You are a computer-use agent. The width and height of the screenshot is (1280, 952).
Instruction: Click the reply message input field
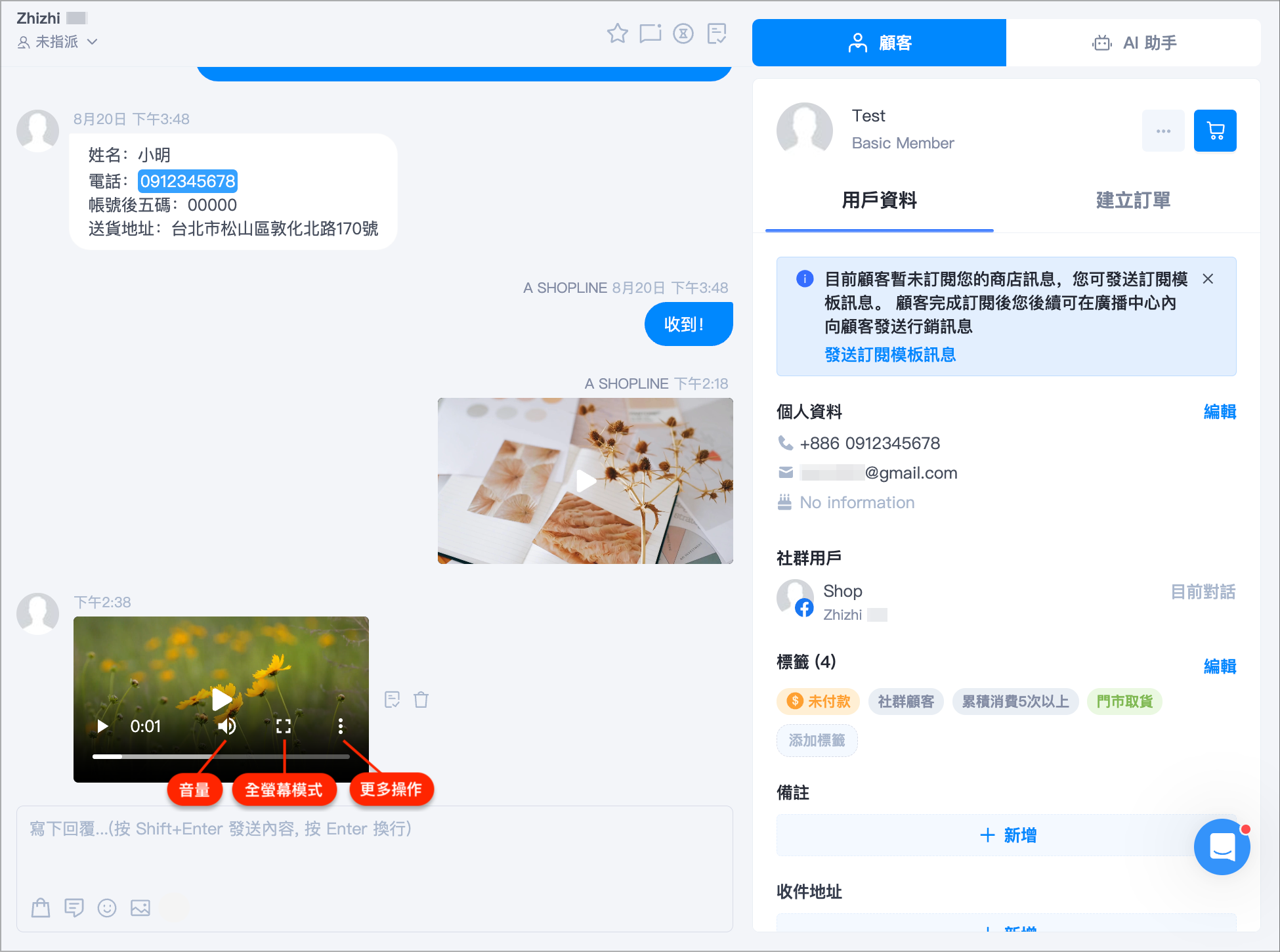[x=375, y=869]
